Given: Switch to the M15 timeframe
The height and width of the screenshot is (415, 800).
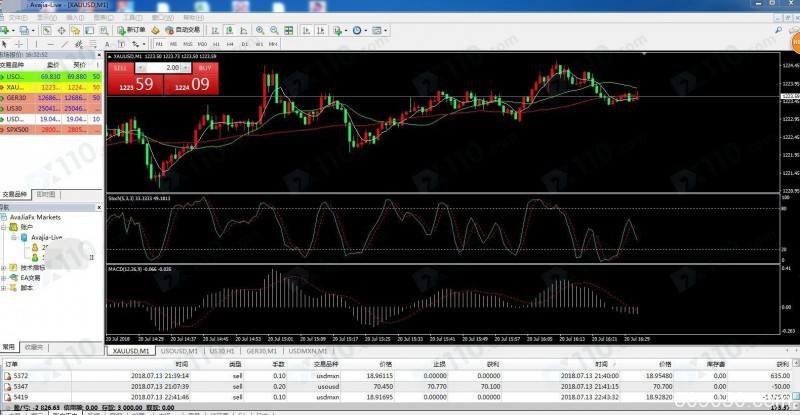Looking at the screenshot, I should [x=188, y=44].
